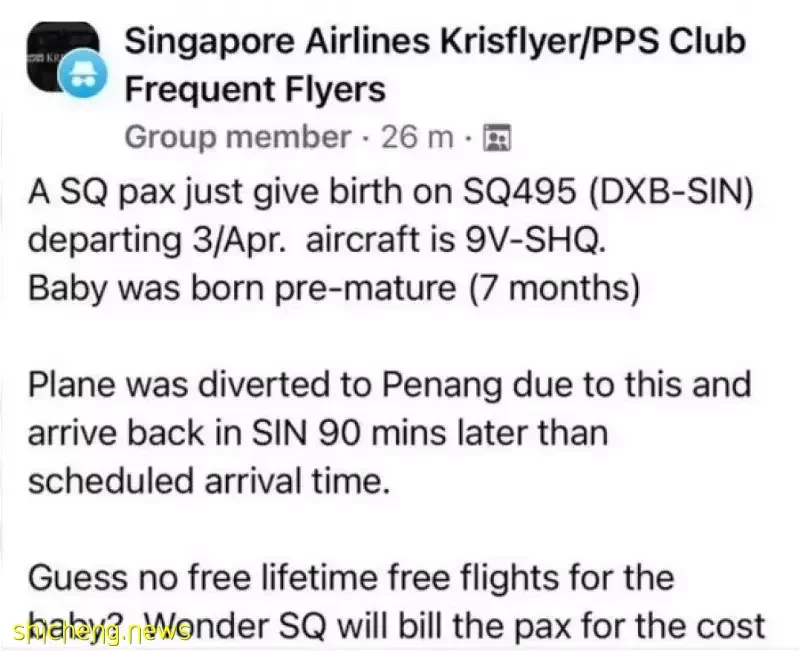Click the 'Group member' label
800x651 pixels.
238,137
